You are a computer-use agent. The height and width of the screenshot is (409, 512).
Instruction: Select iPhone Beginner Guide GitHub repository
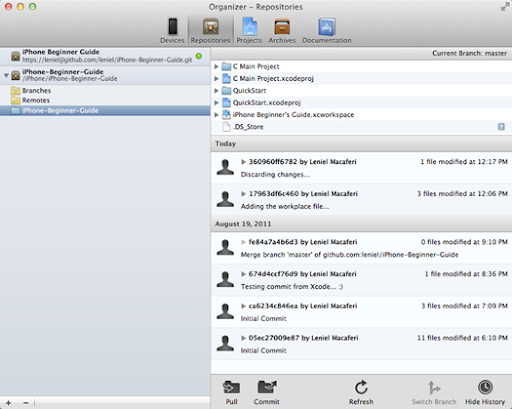tap(105, 56)
